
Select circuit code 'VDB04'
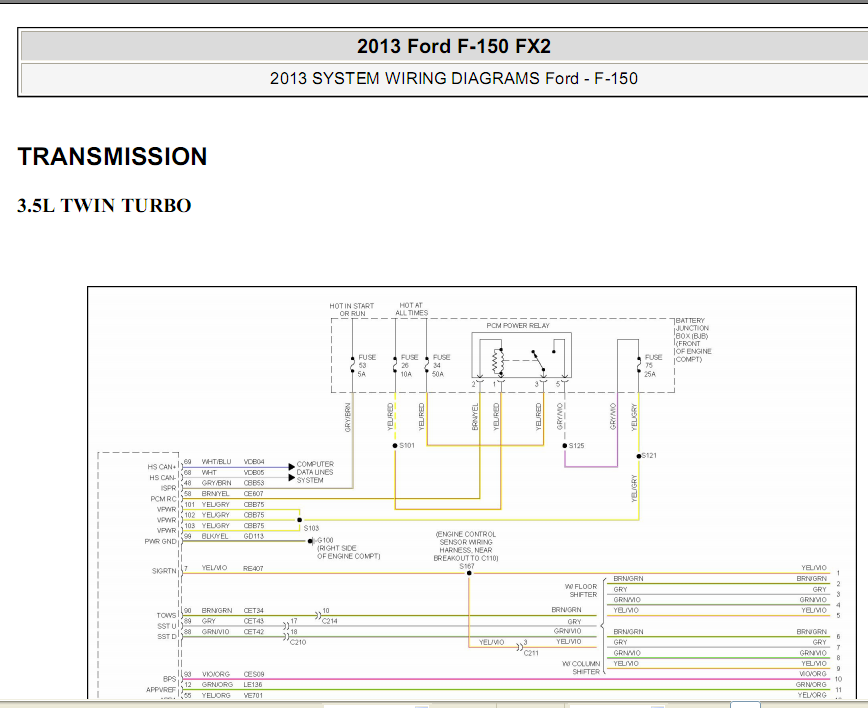point(254,462)
